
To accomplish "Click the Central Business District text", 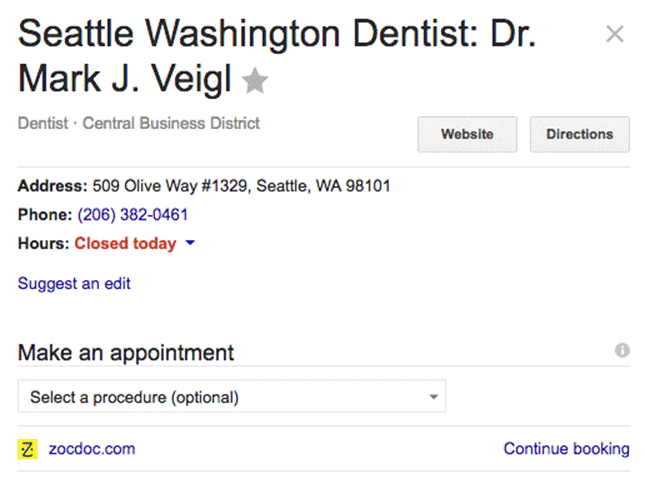I will [171, 124].
